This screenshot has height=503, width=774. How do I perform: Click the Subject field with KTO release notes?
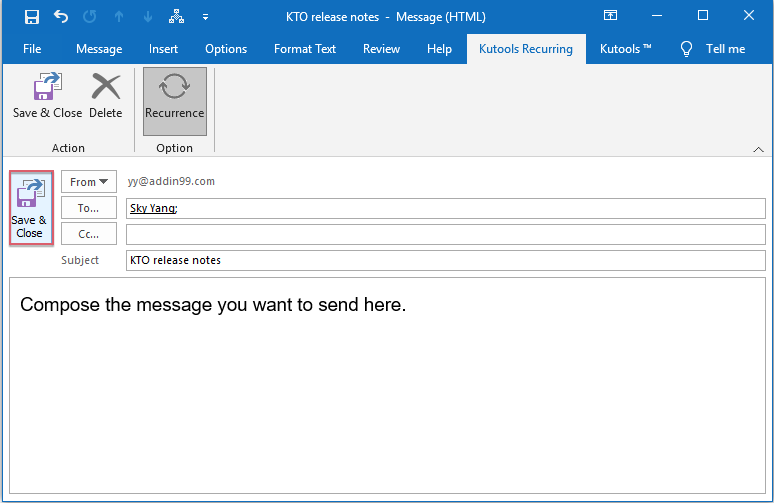pyautogui.click(x=446, y=260)
